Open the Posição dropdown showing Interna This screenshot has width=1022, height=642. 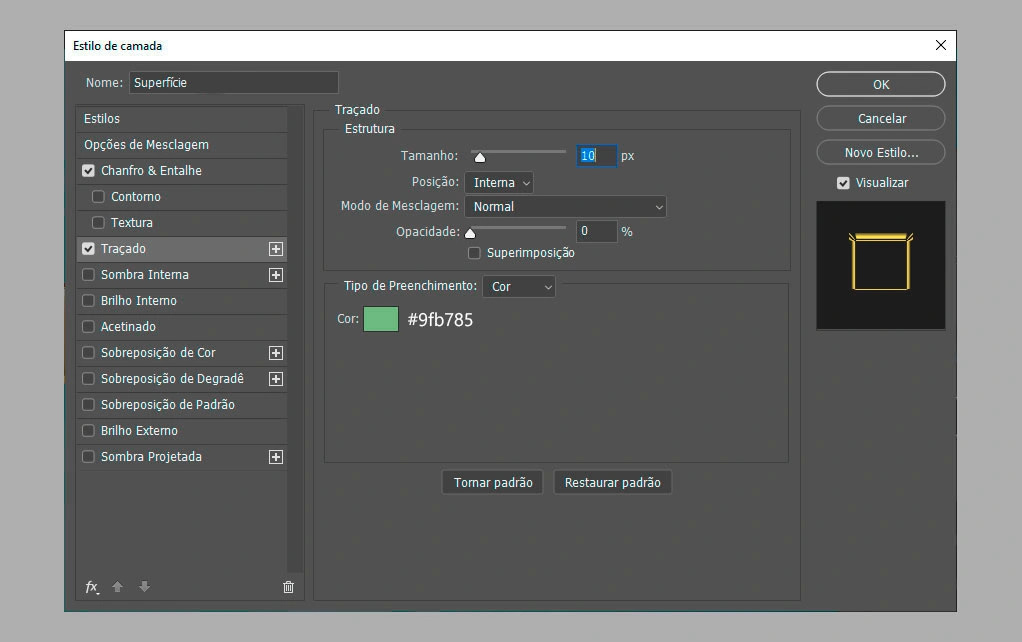498,182
